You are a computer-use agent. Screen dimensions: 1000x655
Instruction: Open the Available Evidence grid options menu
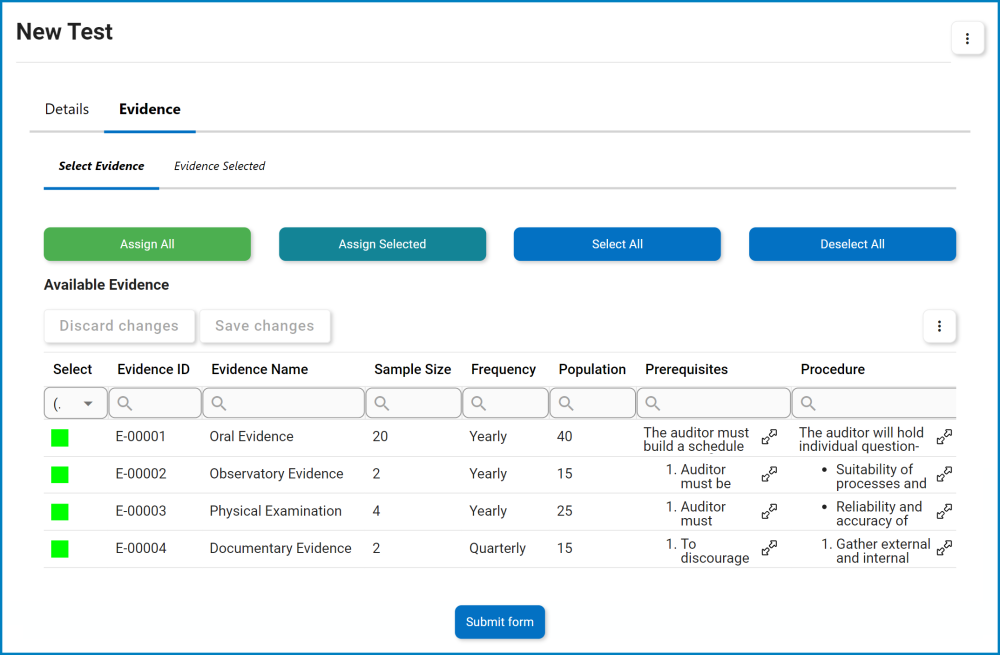(x=939, y=326)
